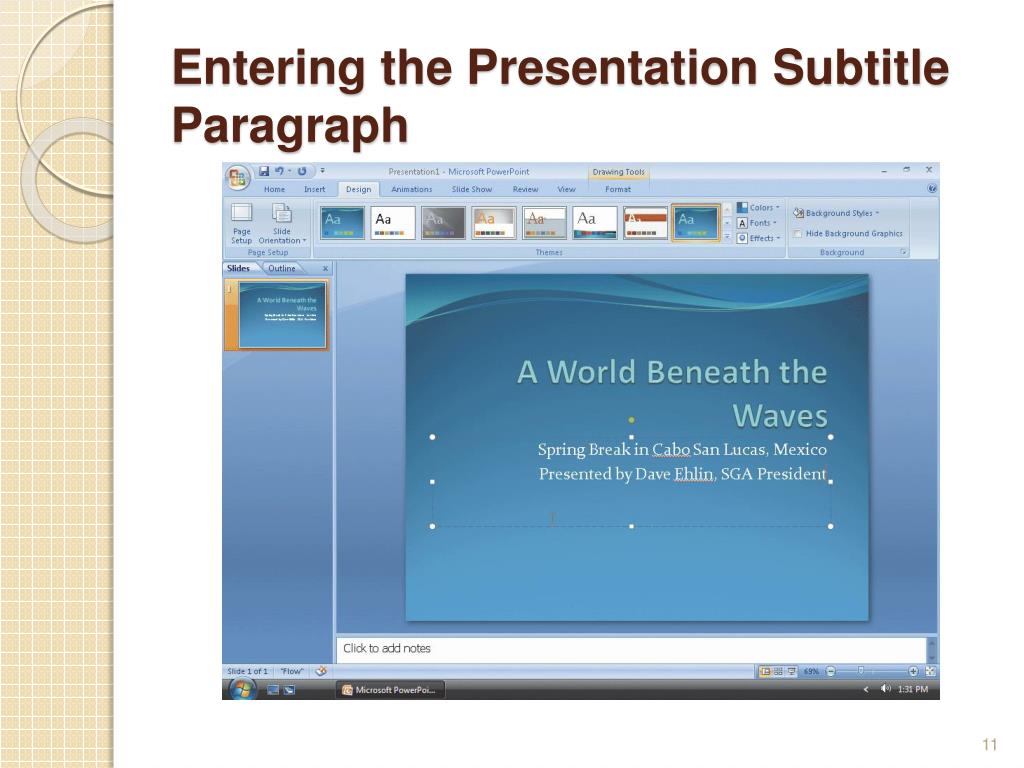Zoom out with the minus button
This screenshot has height=768, width=1024.
coord(831,671)
